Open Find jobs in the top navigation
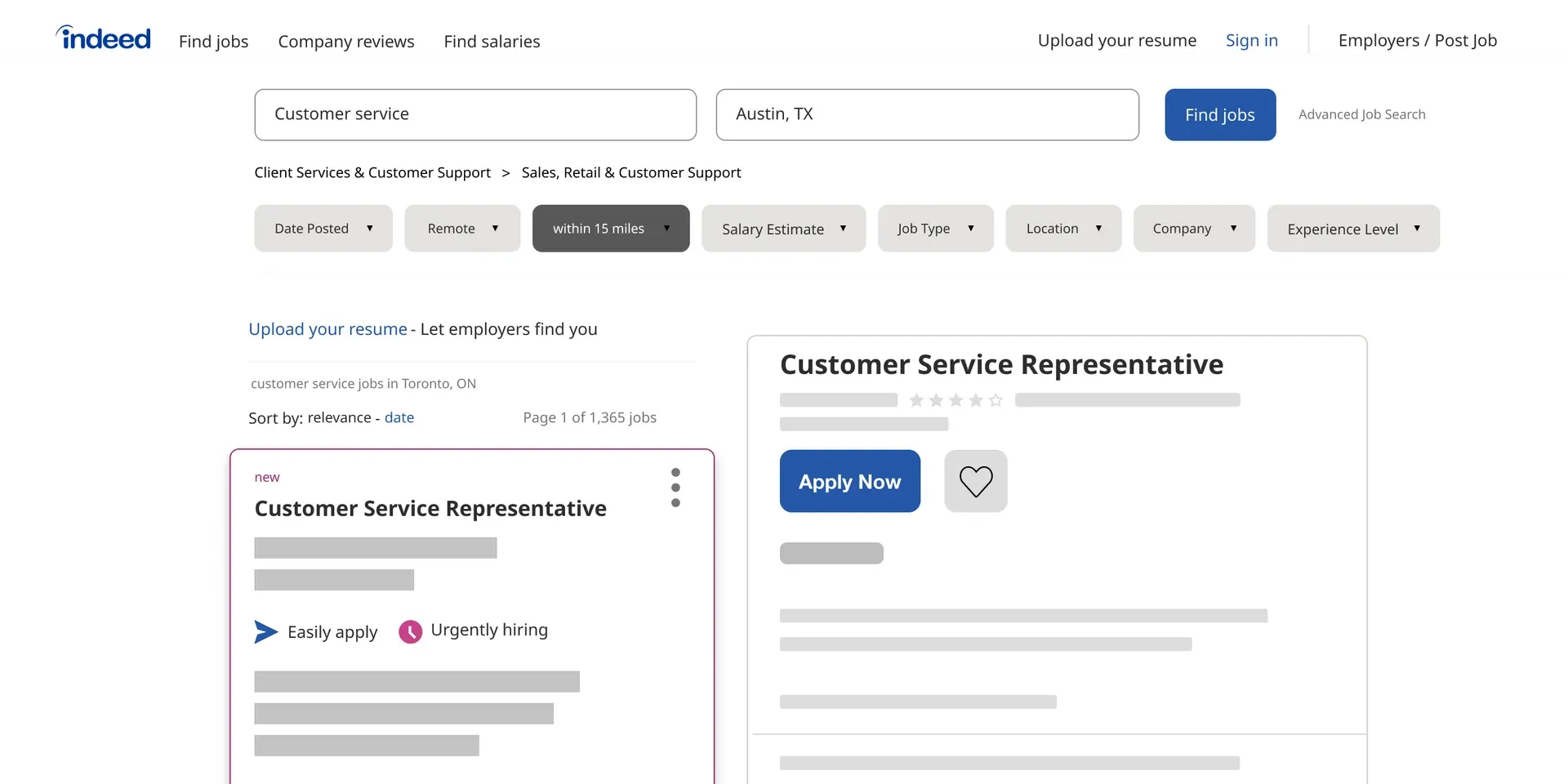Viewport: 1568px width, 784px height. pyautogui.click(x=213, y=41)
